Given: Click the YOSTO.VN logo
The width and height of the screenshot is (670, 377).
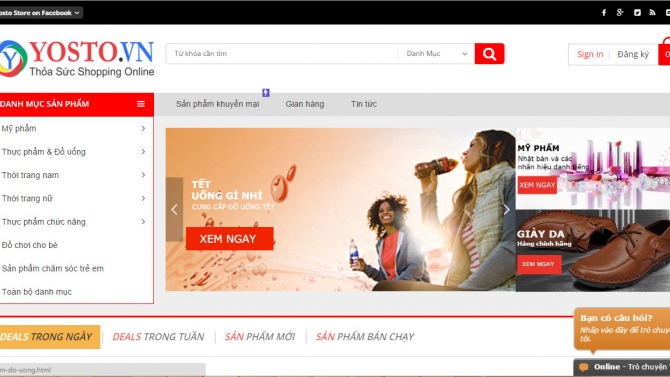Looking at the screenshot, I should [x=77, y=59].
